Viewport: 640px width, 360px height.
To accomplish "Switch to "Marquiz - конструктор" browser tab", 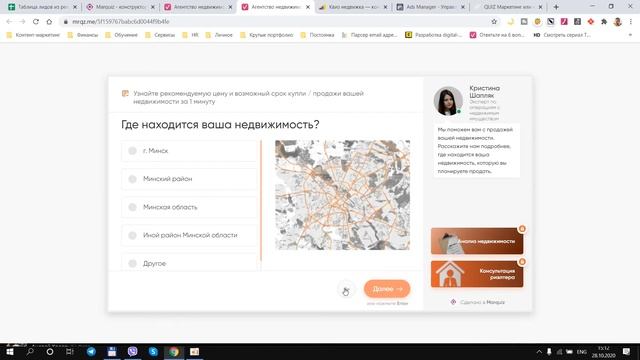I will pyautogui.click(x=121, y=7).
